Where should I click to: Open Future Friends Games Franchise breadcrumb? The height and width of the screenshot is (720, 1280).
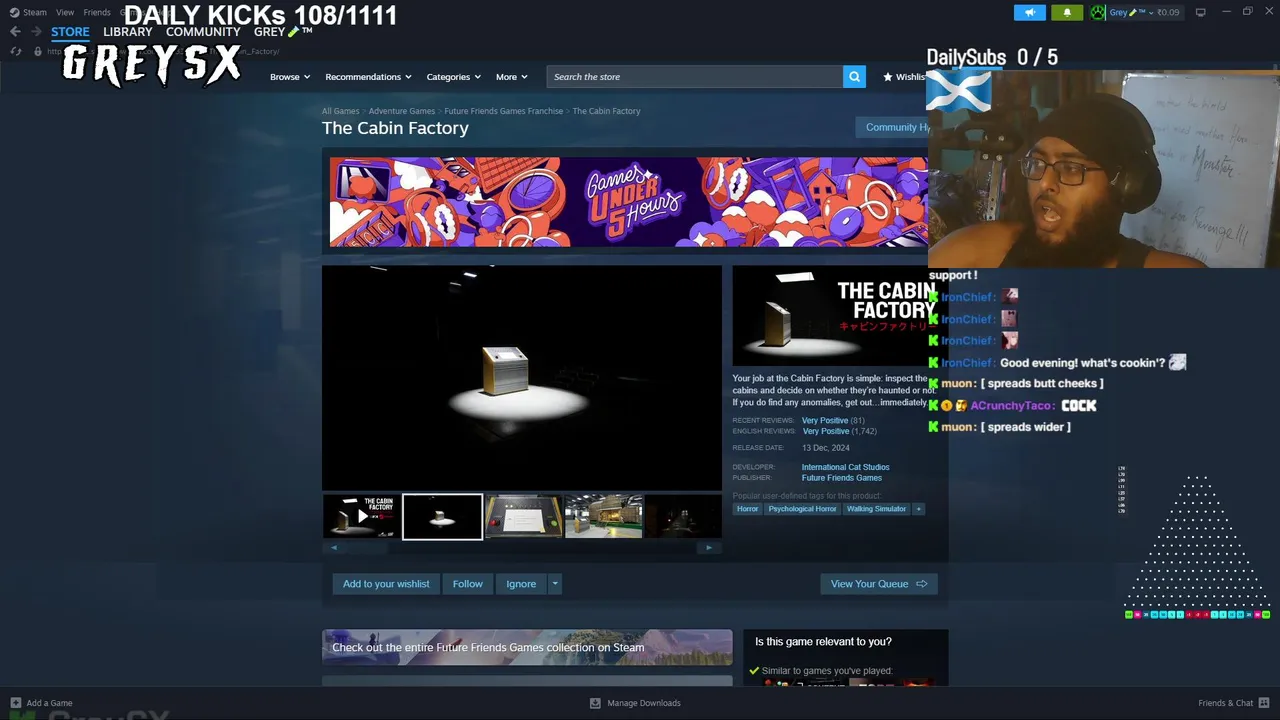point(503,111)
